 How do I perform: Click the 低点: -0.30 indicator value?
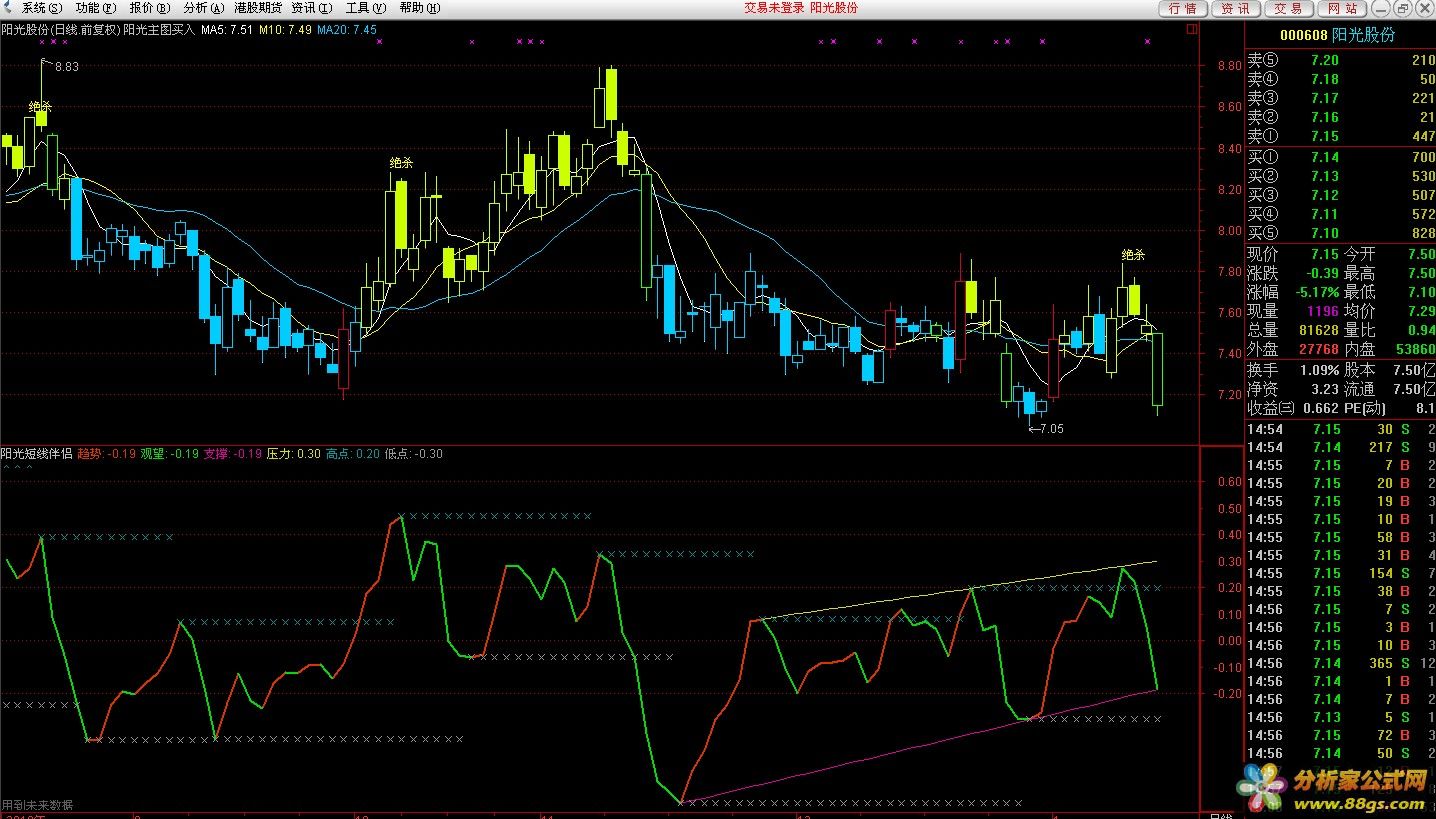pyautogui.click(x=414, y=454)
